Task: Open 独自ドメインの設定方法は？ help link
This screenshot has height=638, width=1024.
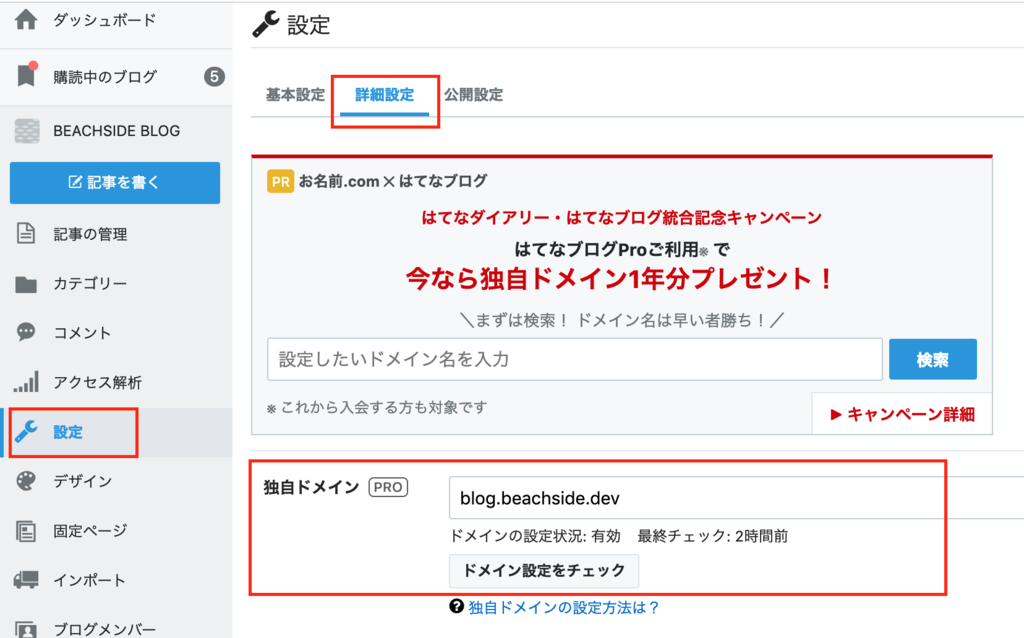Action: [x=563, y=607]
